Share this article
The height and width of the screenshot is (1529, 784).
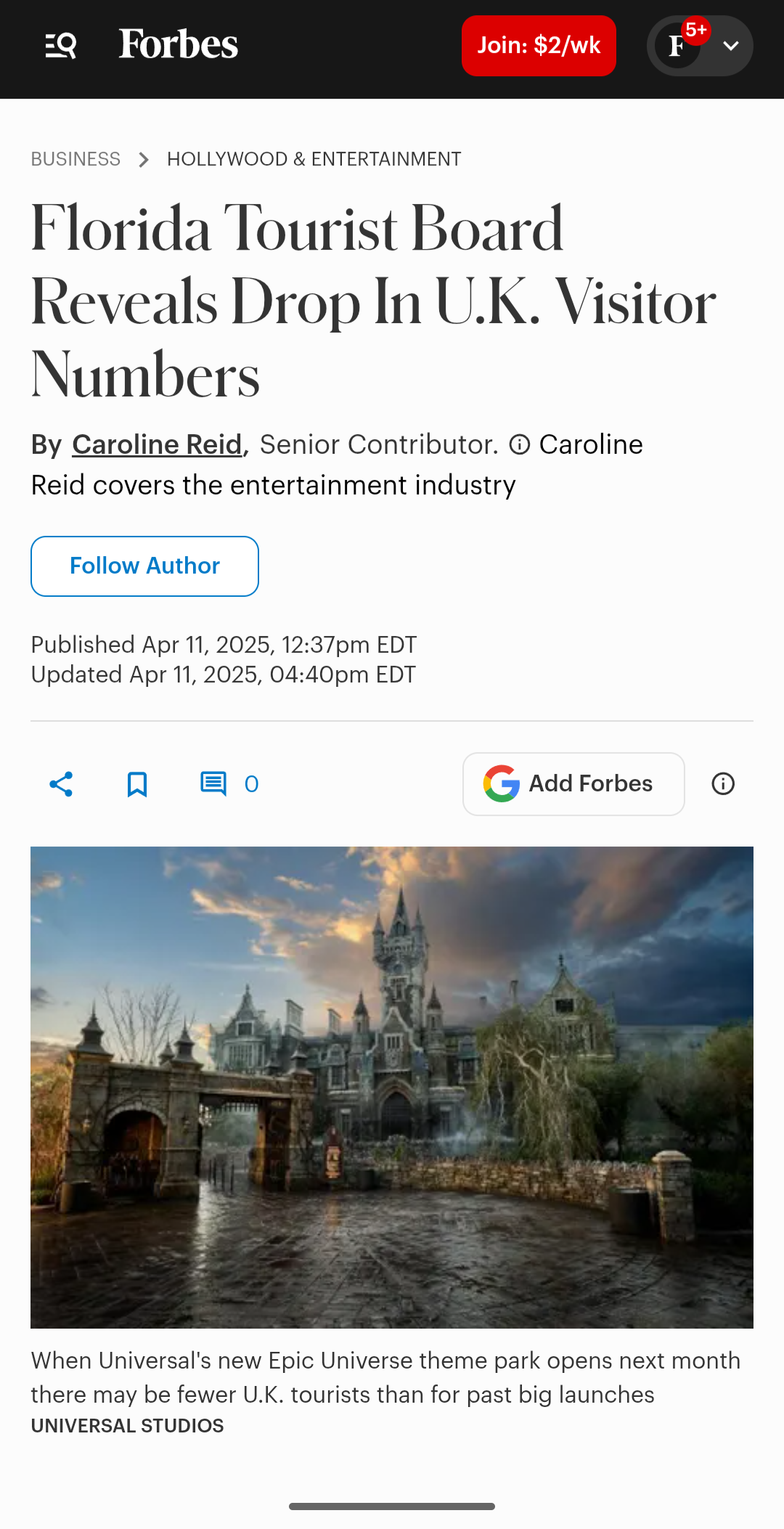click(x=61, y=784)
